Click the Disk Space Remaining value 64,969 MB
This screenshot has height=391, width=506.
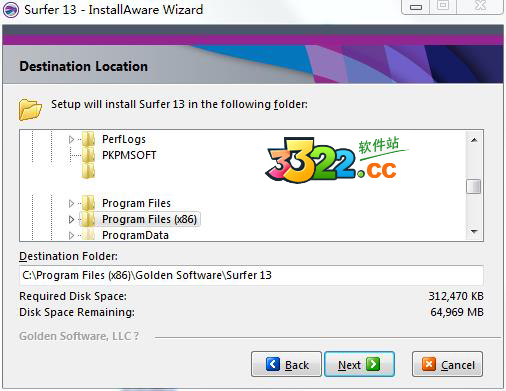[x=457, y=312]
